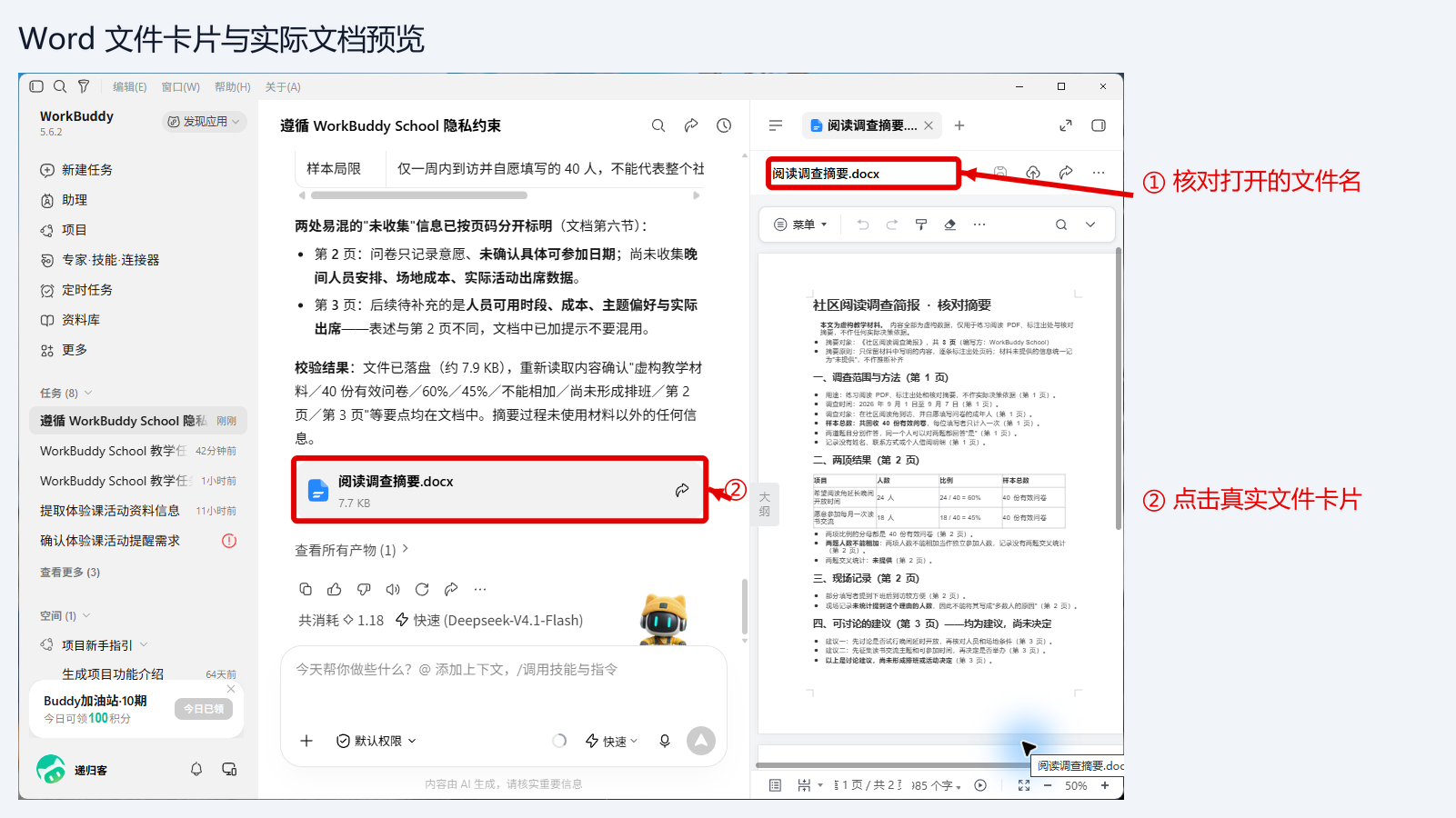The height and width of the screenshot is (818, 1456).
Task: Open the 默认权限 permissions dropdown
Action: (x=377, y=741)
